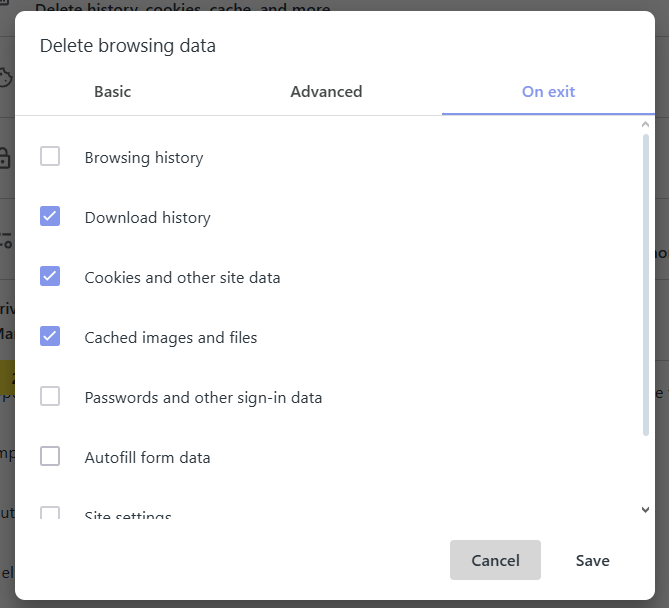Click the "Browsing history" label text
Image resolution: width=669 pixels, height=608 pixels.
144,158
